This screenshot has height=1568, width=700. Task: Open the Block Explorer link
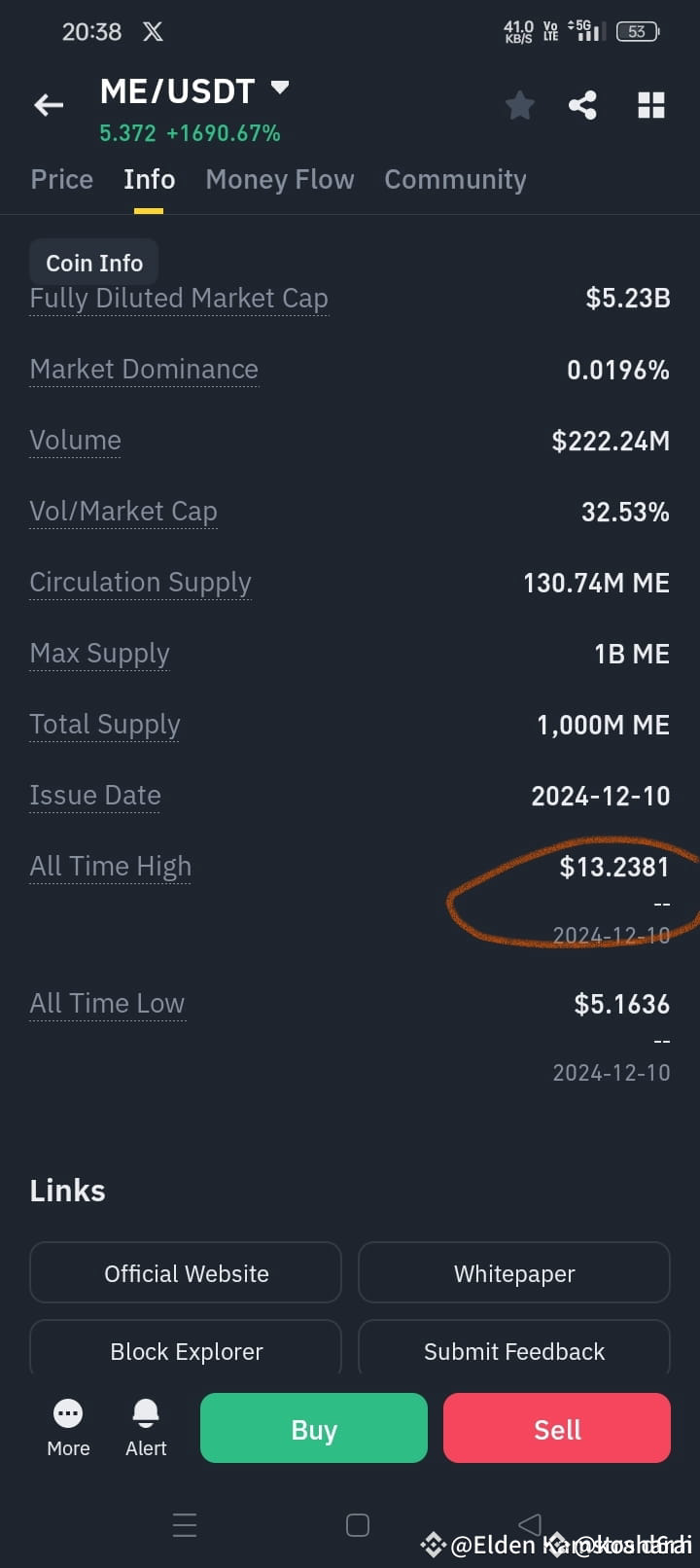tap(186, 1348)
